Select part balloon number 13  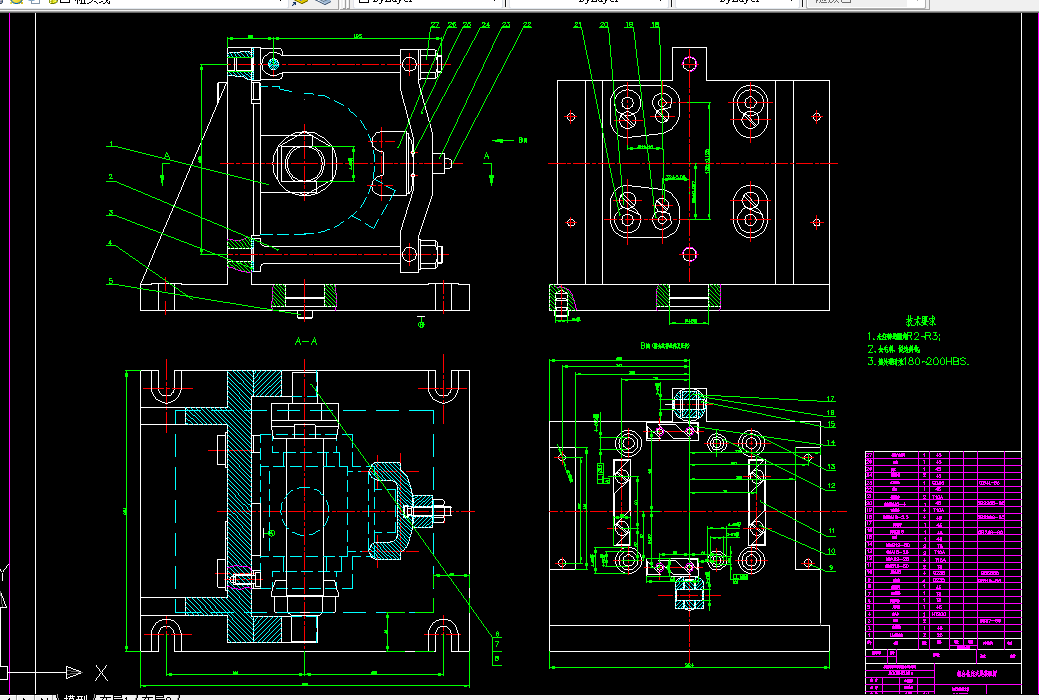tap(831, 467)
